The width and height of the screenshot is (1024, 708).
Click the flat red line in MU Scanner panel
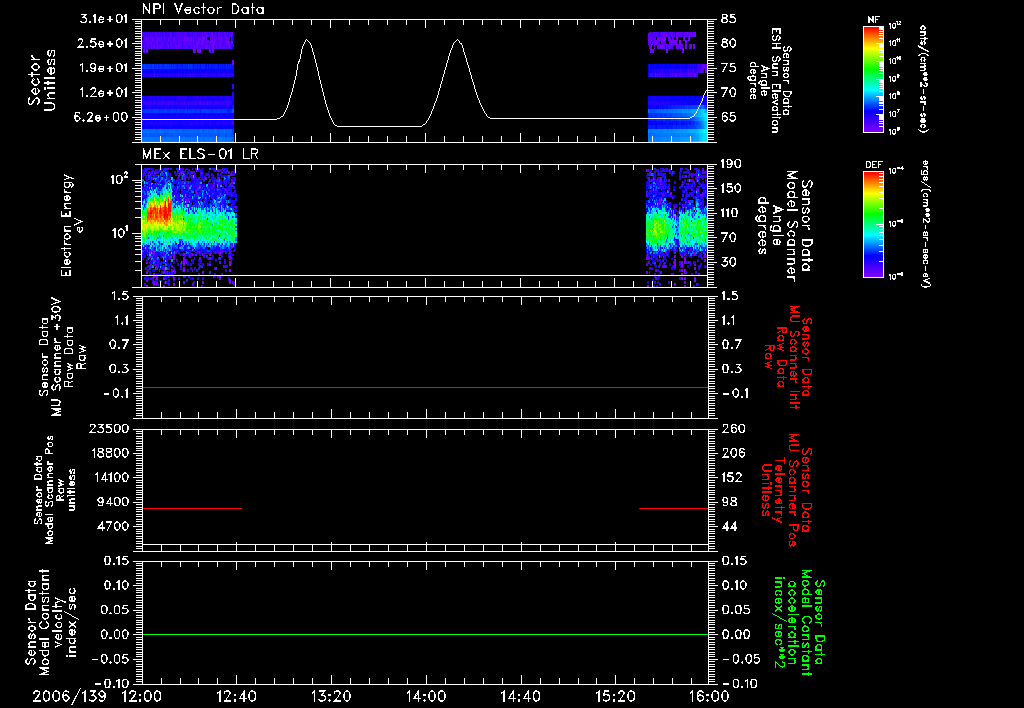coord(425,388)
